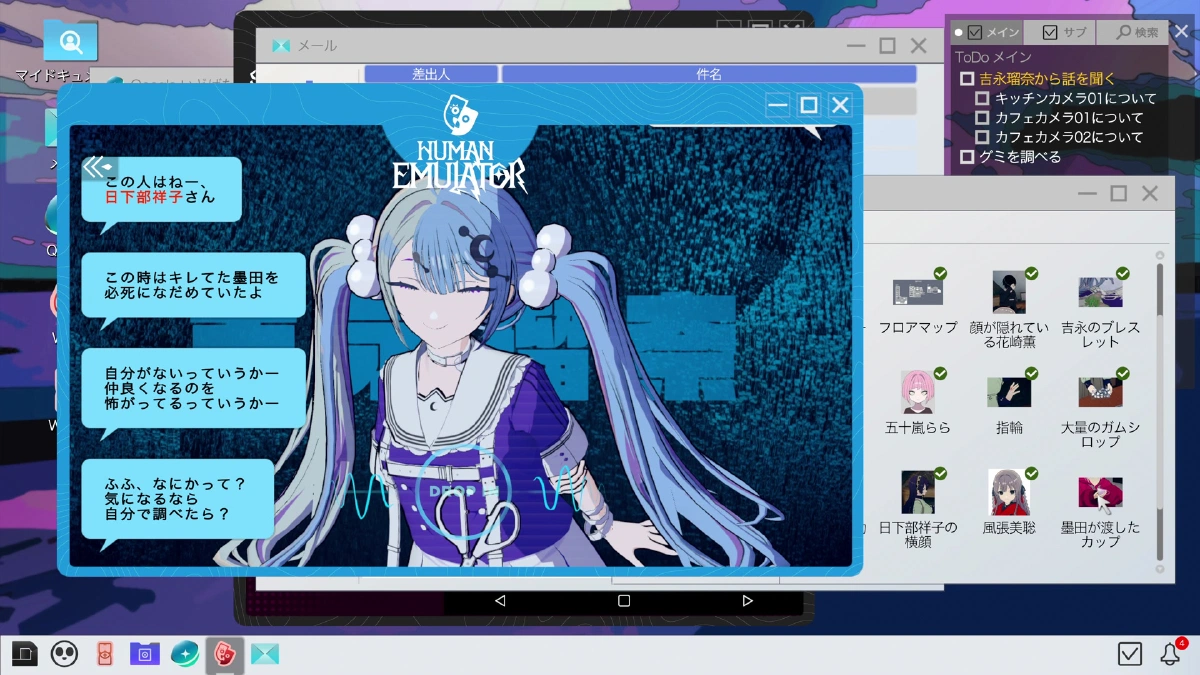Open the purple folder app in taskbar
The image size is (1200, 675).
(145, 654)
